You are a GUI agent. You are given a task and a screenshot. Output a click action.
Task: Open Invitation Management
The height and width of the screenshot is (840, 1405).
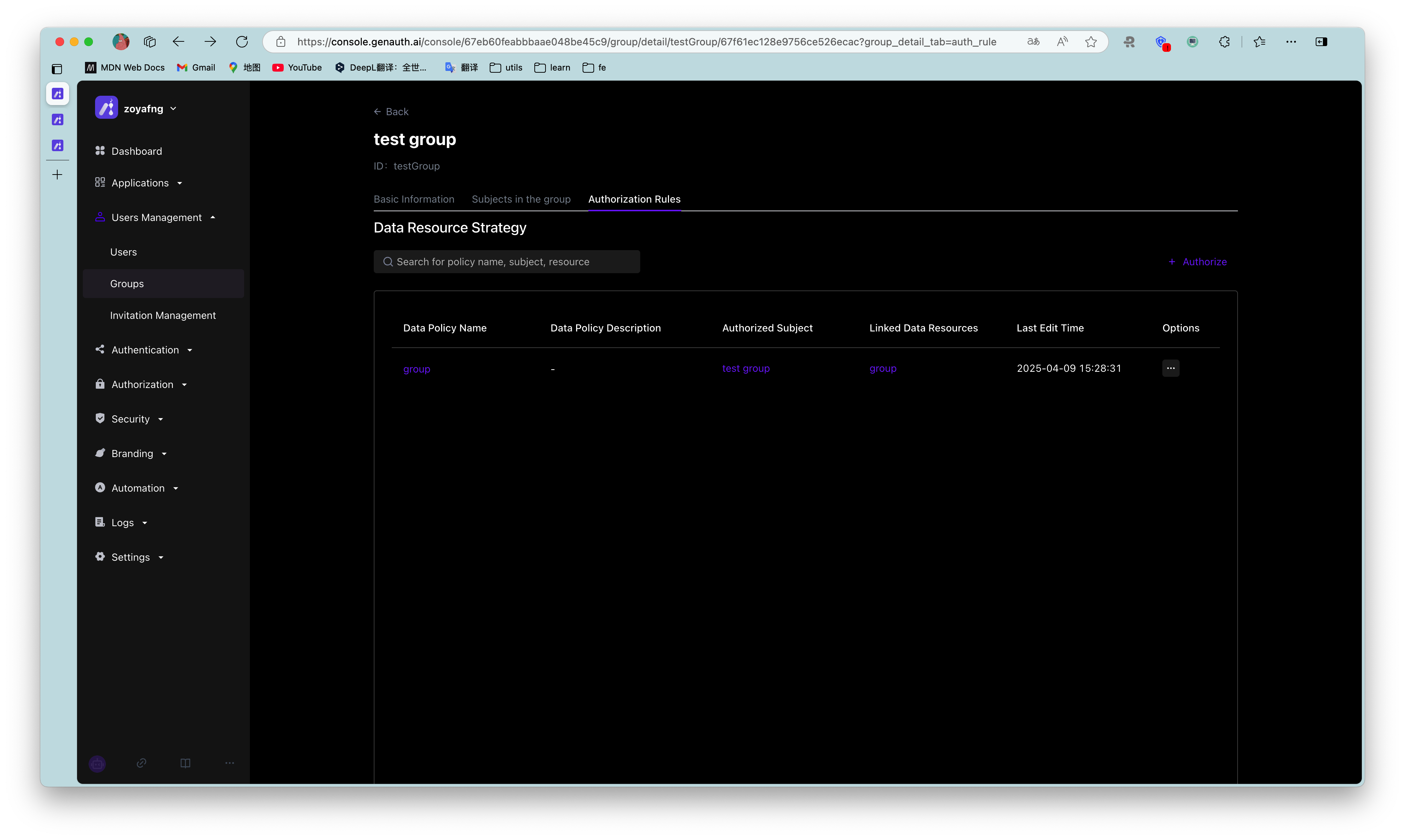point(163,315)
